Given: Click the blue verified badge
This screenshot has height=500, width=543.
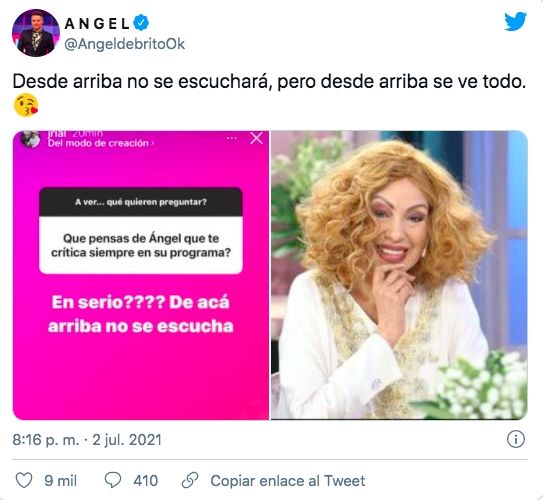Looking at the screenshot, I should [x=141, y=23].
